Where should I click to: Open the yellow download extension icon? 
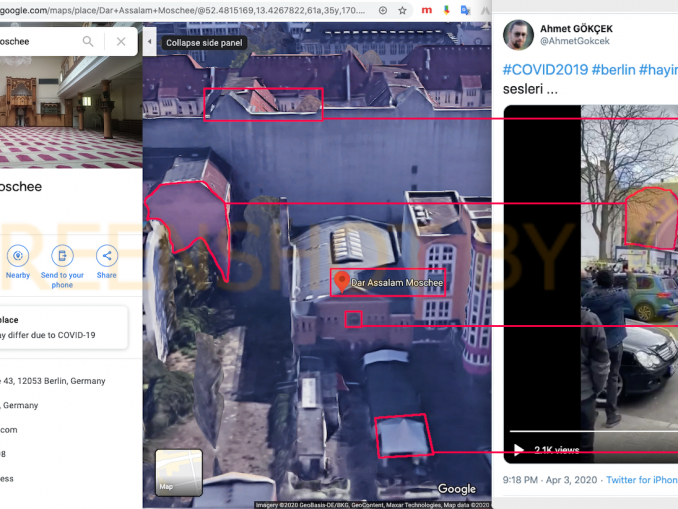pyautogui.click(x=447, y=10)
